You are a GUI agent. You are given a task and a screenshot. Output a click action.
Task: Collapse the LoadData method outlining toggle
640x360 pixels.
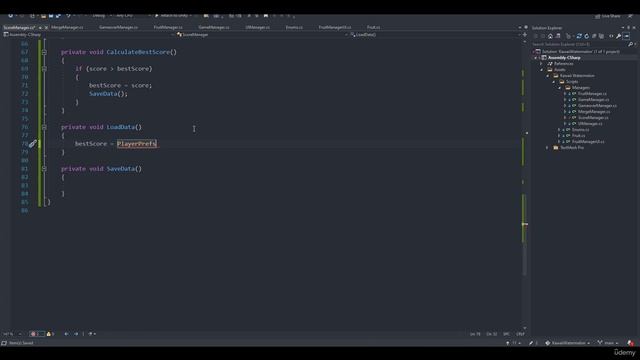(x=44, y=127)
